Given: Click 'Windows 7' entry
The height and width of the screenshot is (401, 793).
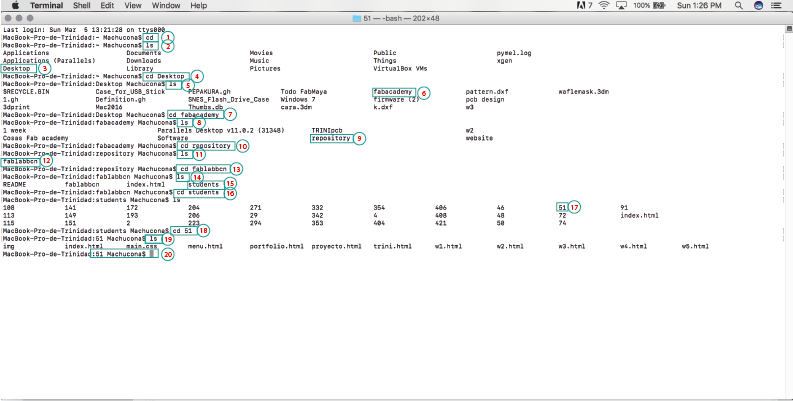Looking at the screenshot, I should [x=298, y=100].
